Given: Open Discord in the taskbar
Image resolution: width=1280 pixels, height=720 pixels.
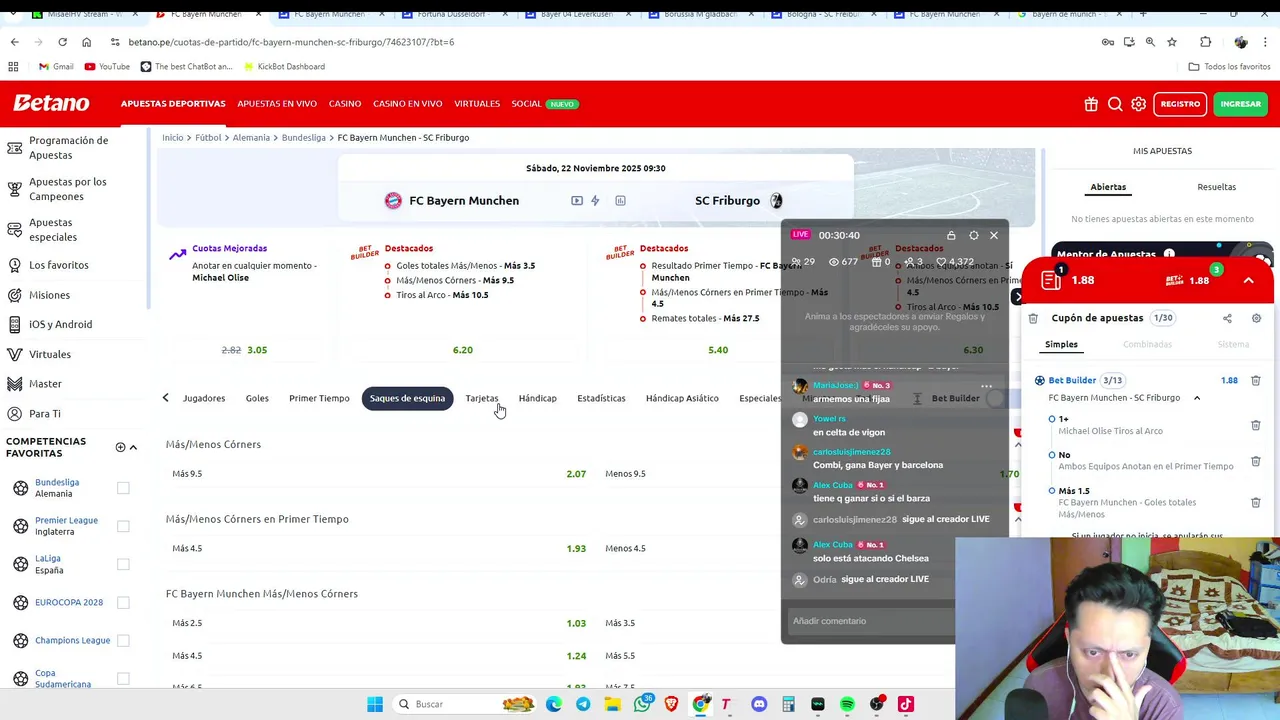Looking at the screenshot, I should [759, 704].
